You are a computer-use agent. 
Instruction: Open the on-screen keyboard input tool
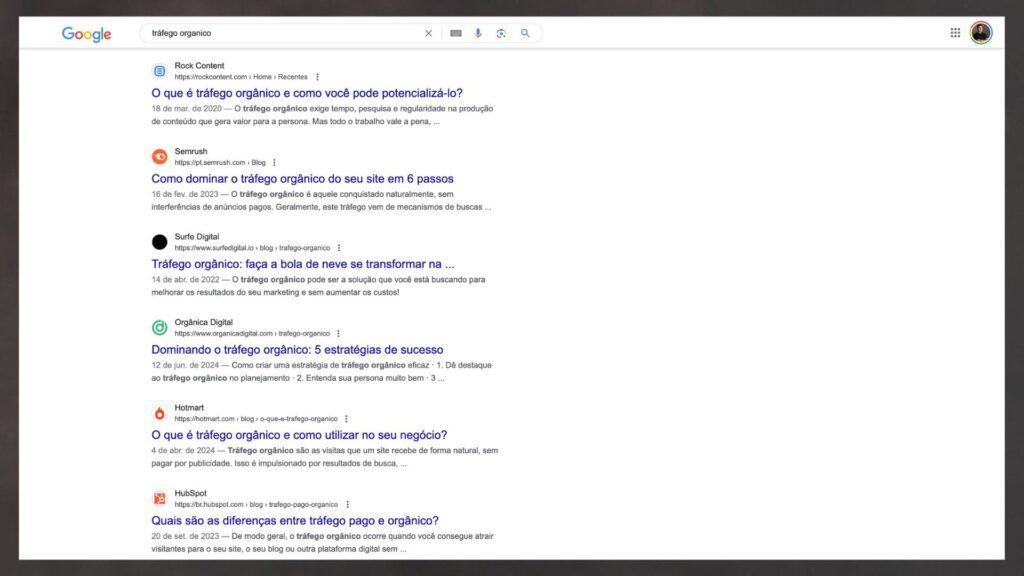[x=456, y=33]
